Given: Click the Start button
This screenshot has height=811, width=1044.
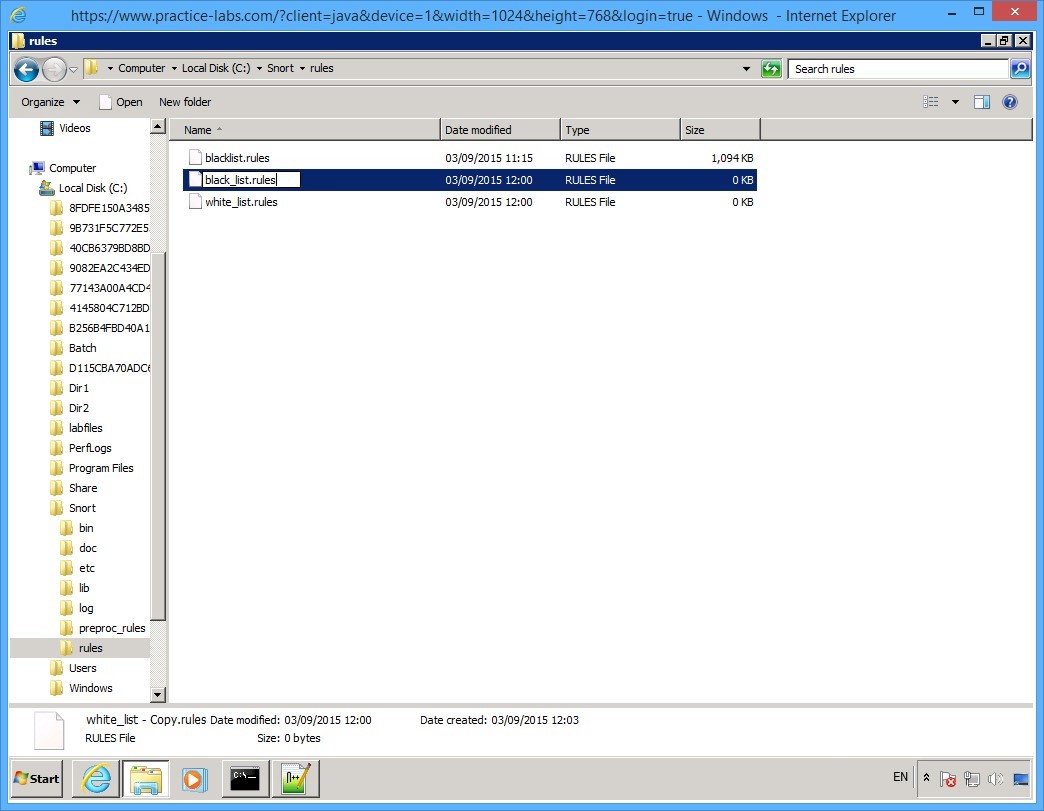Looking at the screenshot, I should click(x=36, y=779).
